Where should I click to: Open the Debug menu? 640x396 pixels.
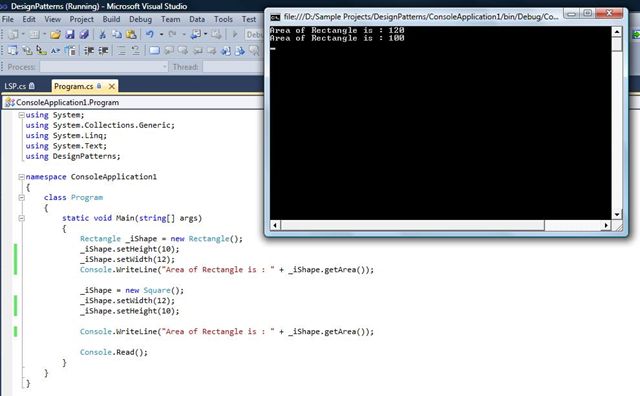coord(140,19)
